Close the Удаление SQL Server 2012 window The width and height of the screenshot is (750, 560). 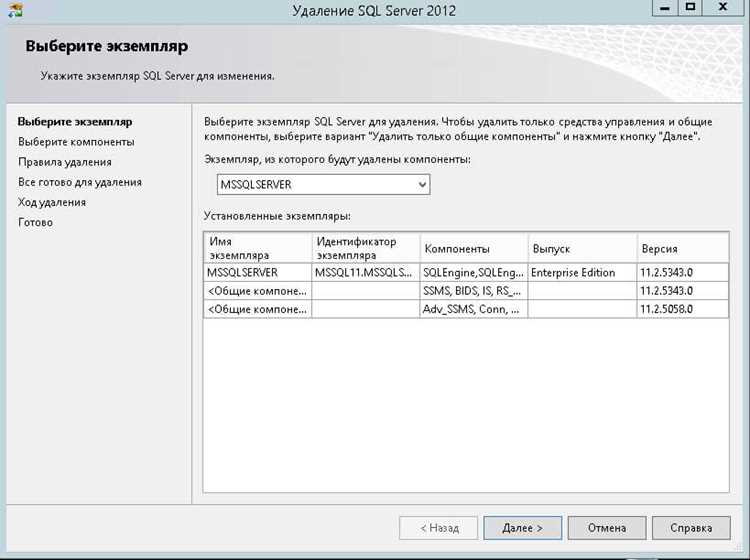point(723,7)
